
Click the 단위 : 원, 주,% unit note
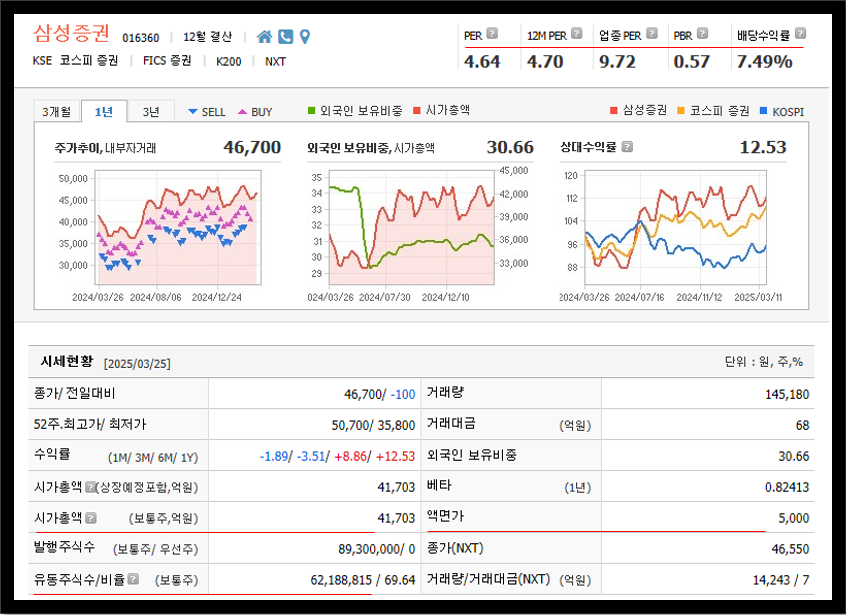(x=764, y=362)
